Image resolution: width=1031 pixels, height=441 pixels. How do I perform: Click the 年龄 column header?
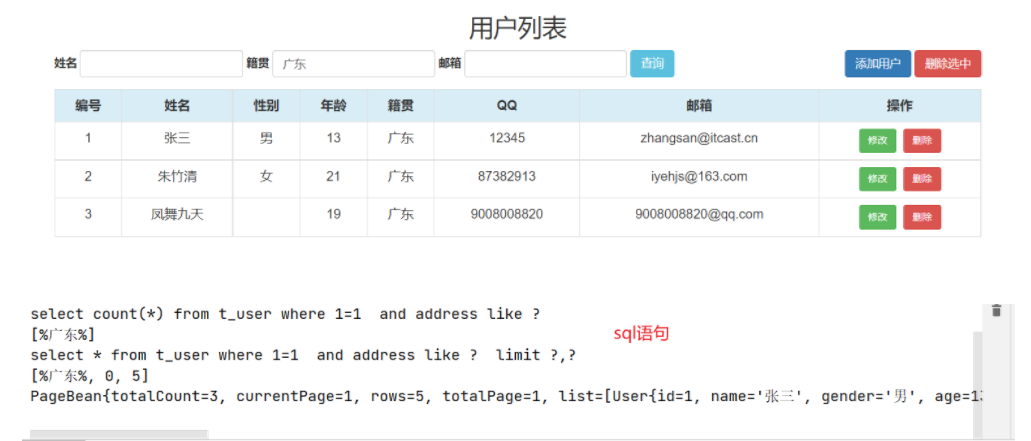click(x=333, y=106)
